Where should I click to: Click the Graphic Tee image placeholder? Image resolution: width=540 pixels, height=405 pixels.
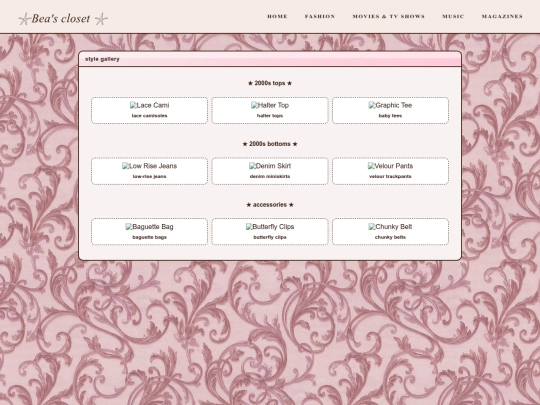coord(390,105)
